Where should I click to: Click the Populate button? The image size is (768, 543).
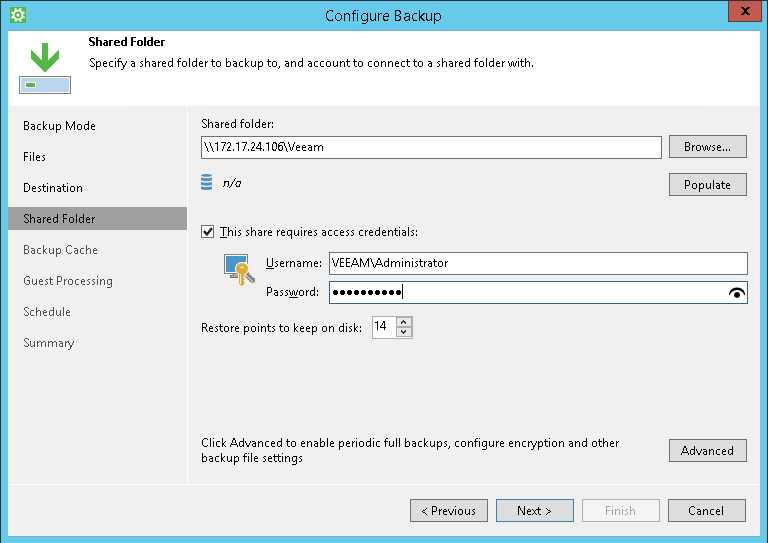point(707,185)
